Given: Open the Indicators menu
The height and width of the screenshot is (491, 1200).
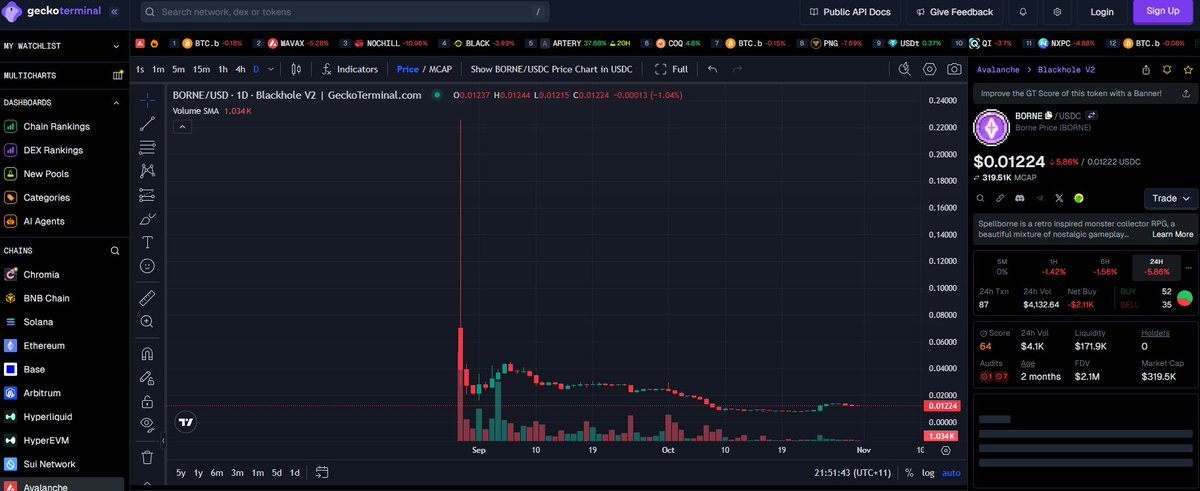Looking at the screenshot, I should click(x=351, y=69).
